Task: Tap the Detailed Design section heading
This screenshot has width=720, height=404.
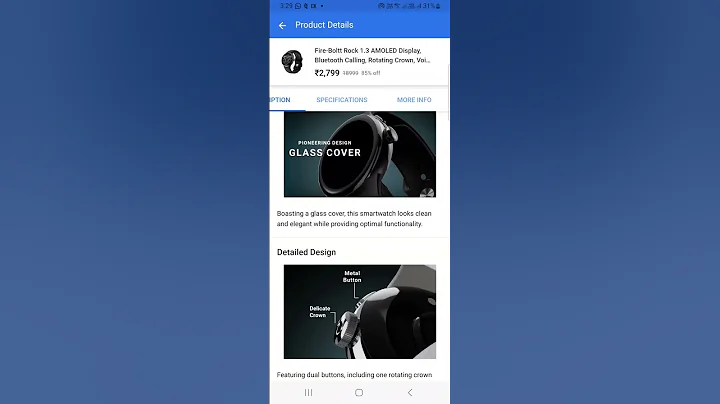Action: [x=306, y=252]
